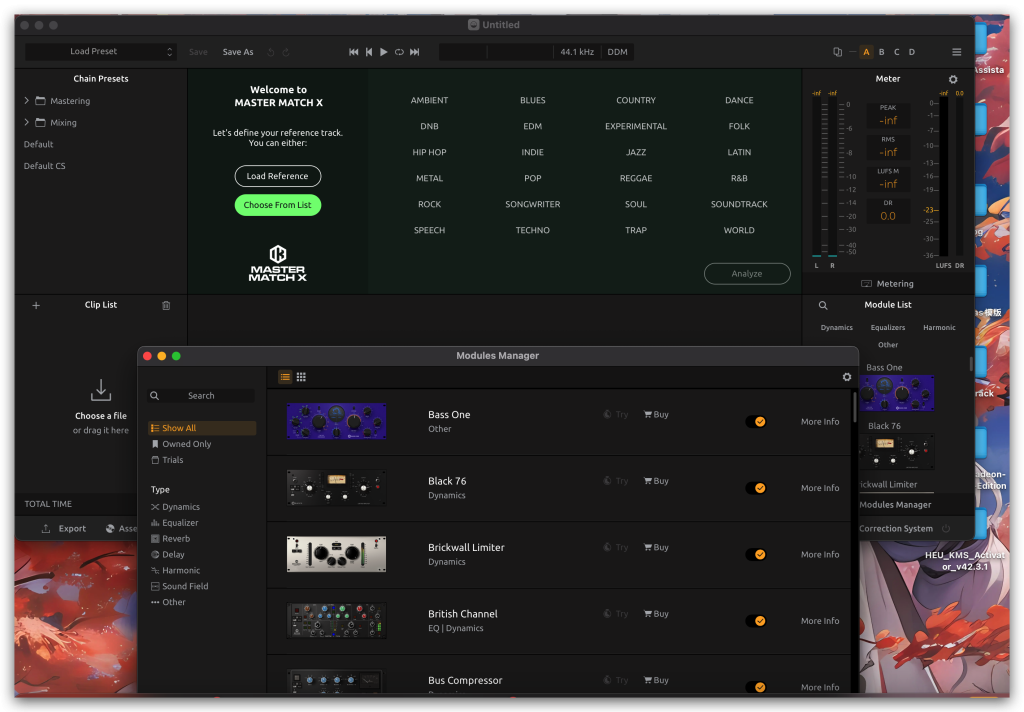Click the Module List panel scrollbar
The width and height of the screenshot is (1024, 712).
tap(971, 364)
